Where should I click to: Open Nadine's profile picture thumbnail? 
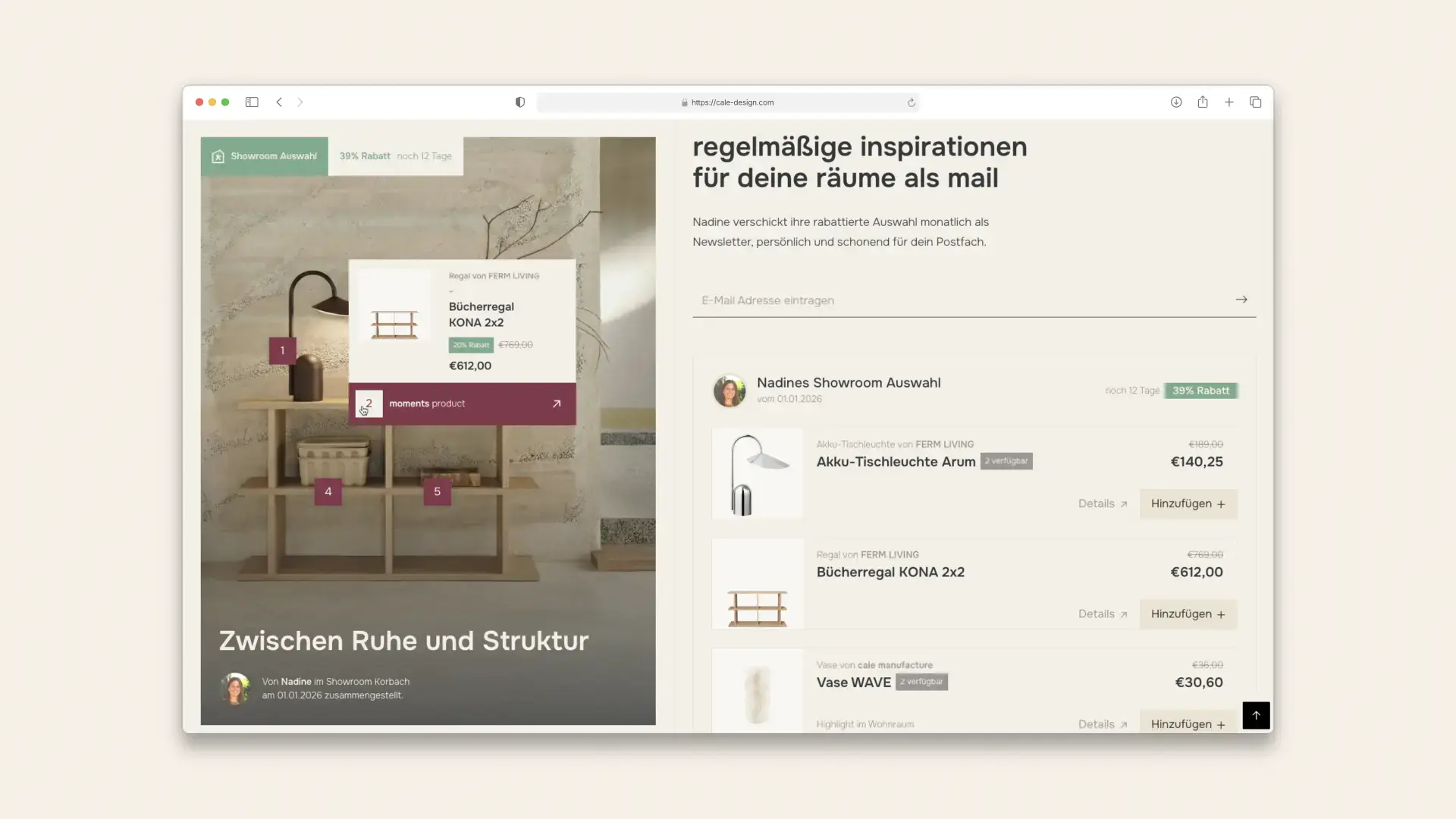pos(730,391)
